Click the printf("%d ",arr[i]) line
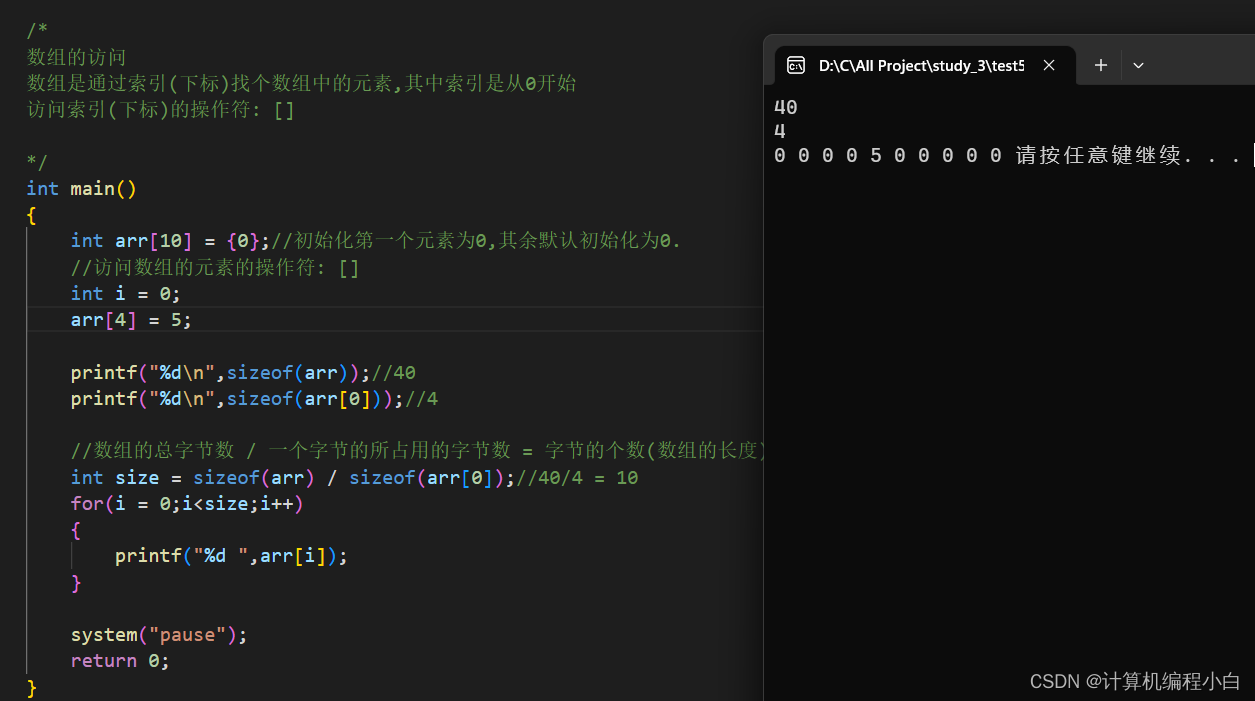Image resolution: width=1255 pixels, height=701 pixels. pos(231,556)
